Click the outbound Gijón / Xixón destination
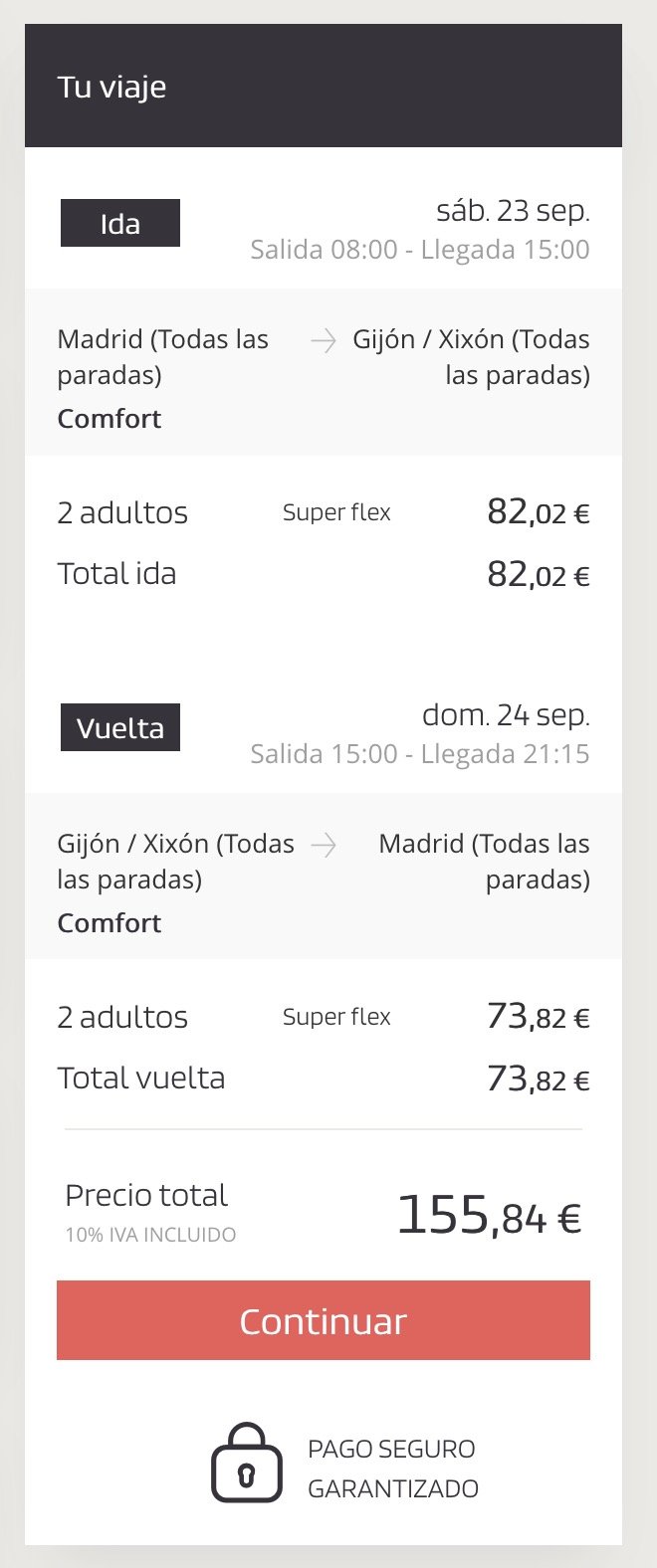The image size is (657, 1568). [471, 357]
